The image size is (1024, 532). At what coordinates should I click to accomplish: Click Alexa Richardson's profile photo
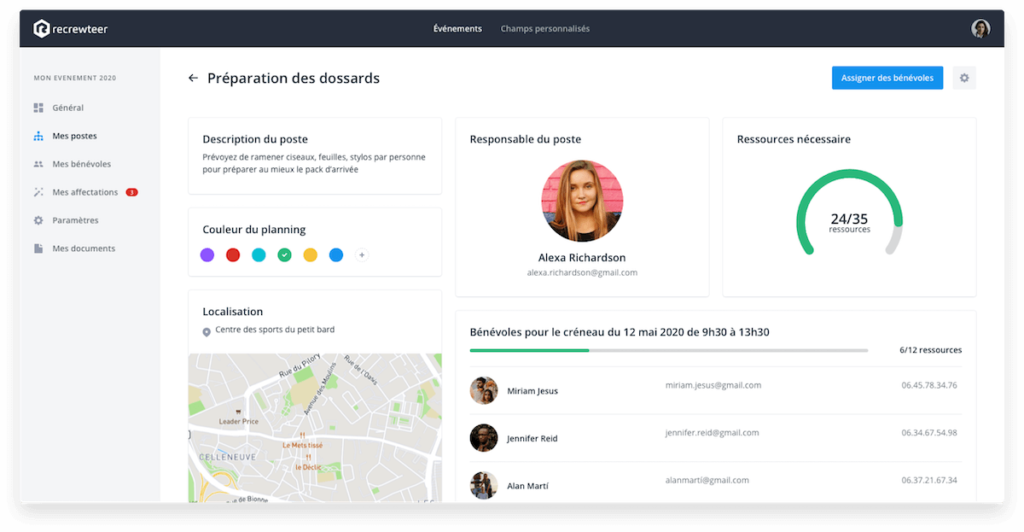pyautogui.click(x=582, y=201)
